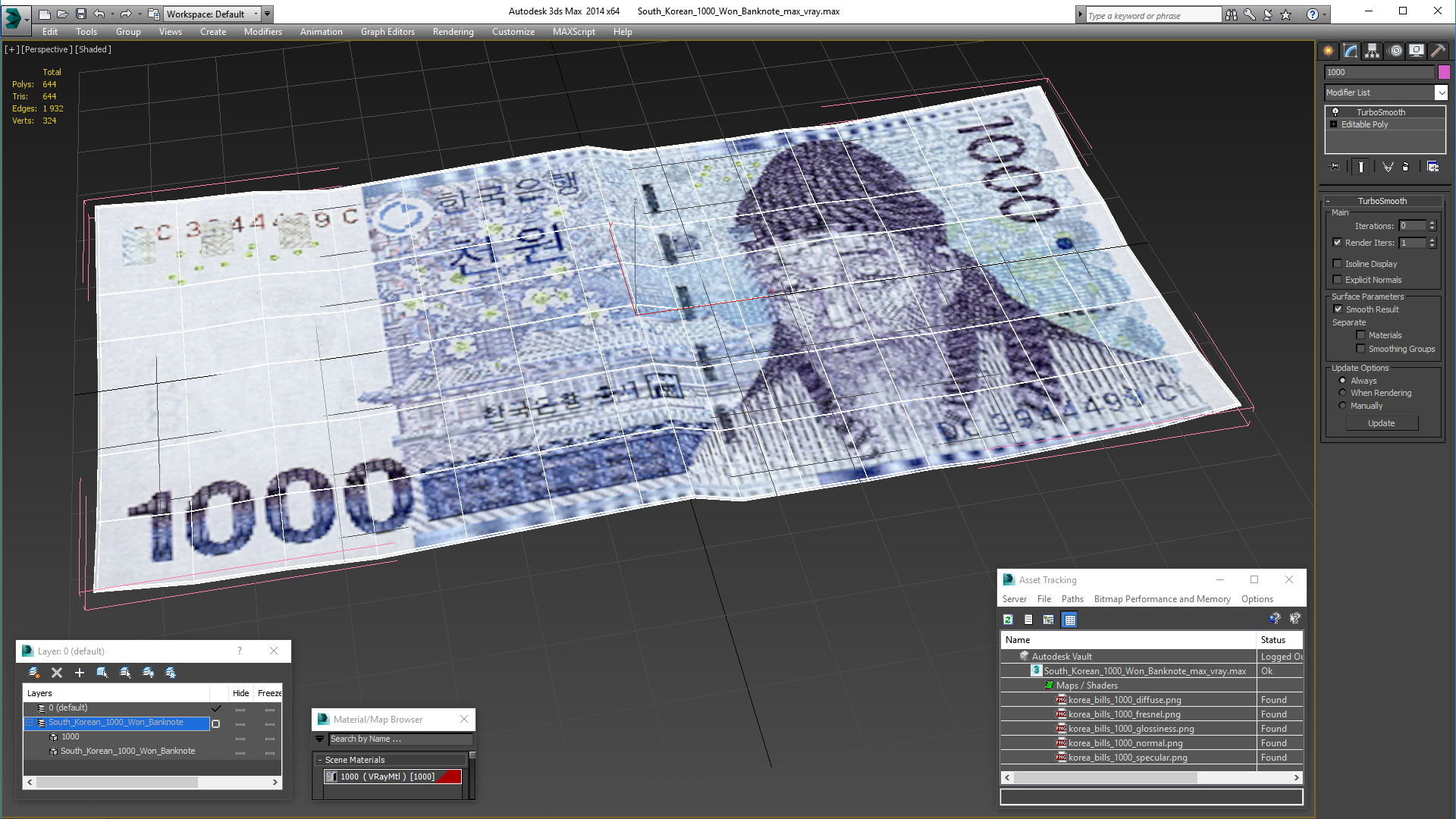Click Add Selected Objects plus icon
The height and width of the screenshot is (819, 1456).
[x=80, y=673]
